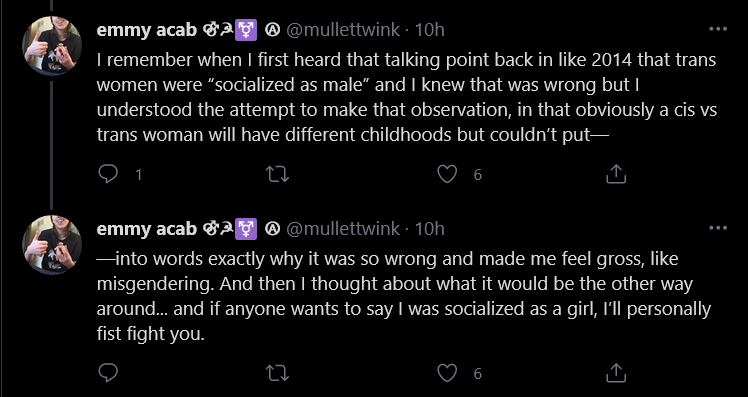
Task: Like the first tweet with 6 likes
Action: pos(447,174)
